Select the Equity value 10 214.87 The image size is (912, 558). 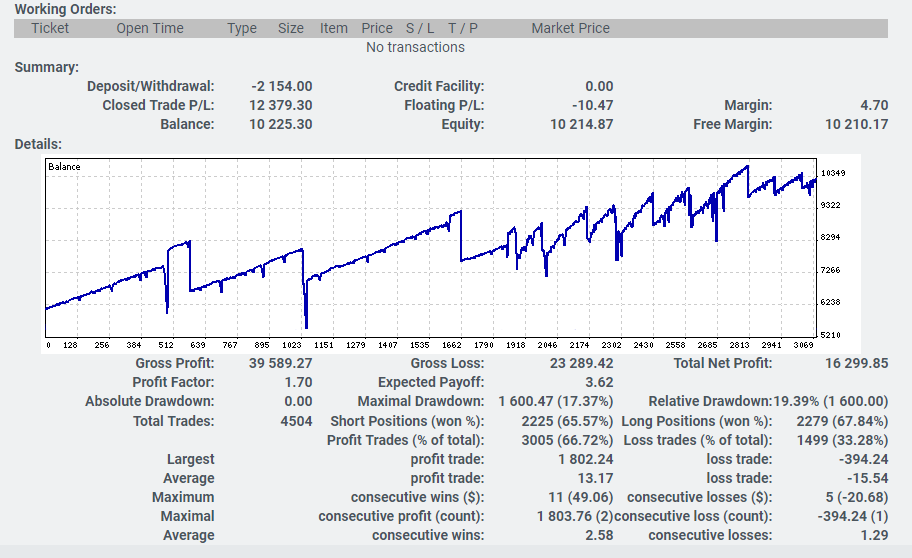(x=581, y=124)
